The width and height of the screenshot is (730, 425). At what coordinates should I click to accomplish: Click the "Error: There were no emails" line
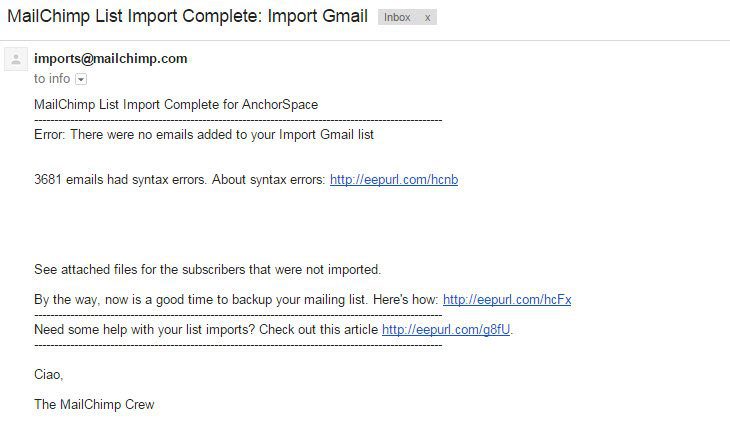pyautogui.click(x=203, y=133)
